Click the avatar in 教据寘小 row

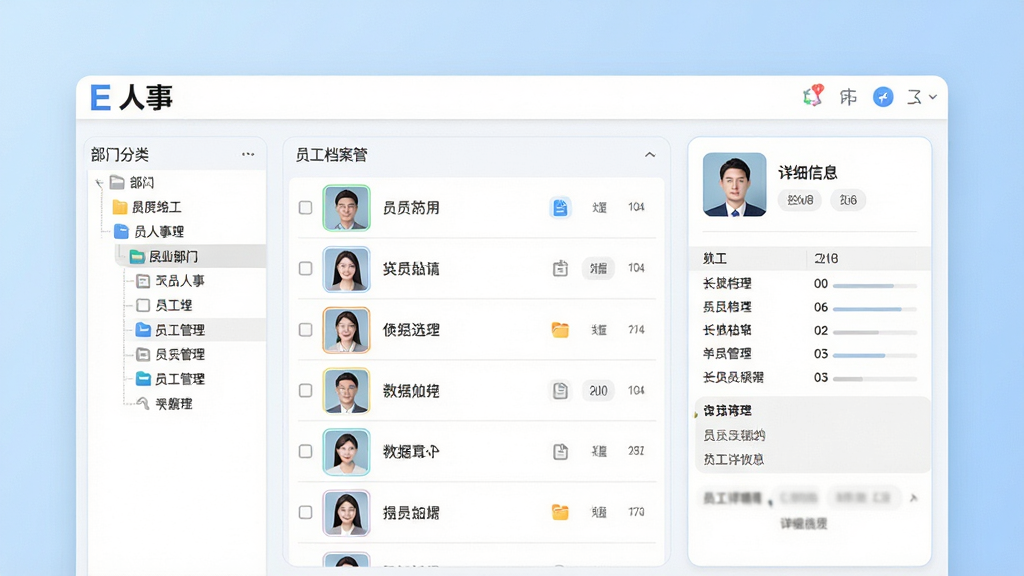pos(346,451)
